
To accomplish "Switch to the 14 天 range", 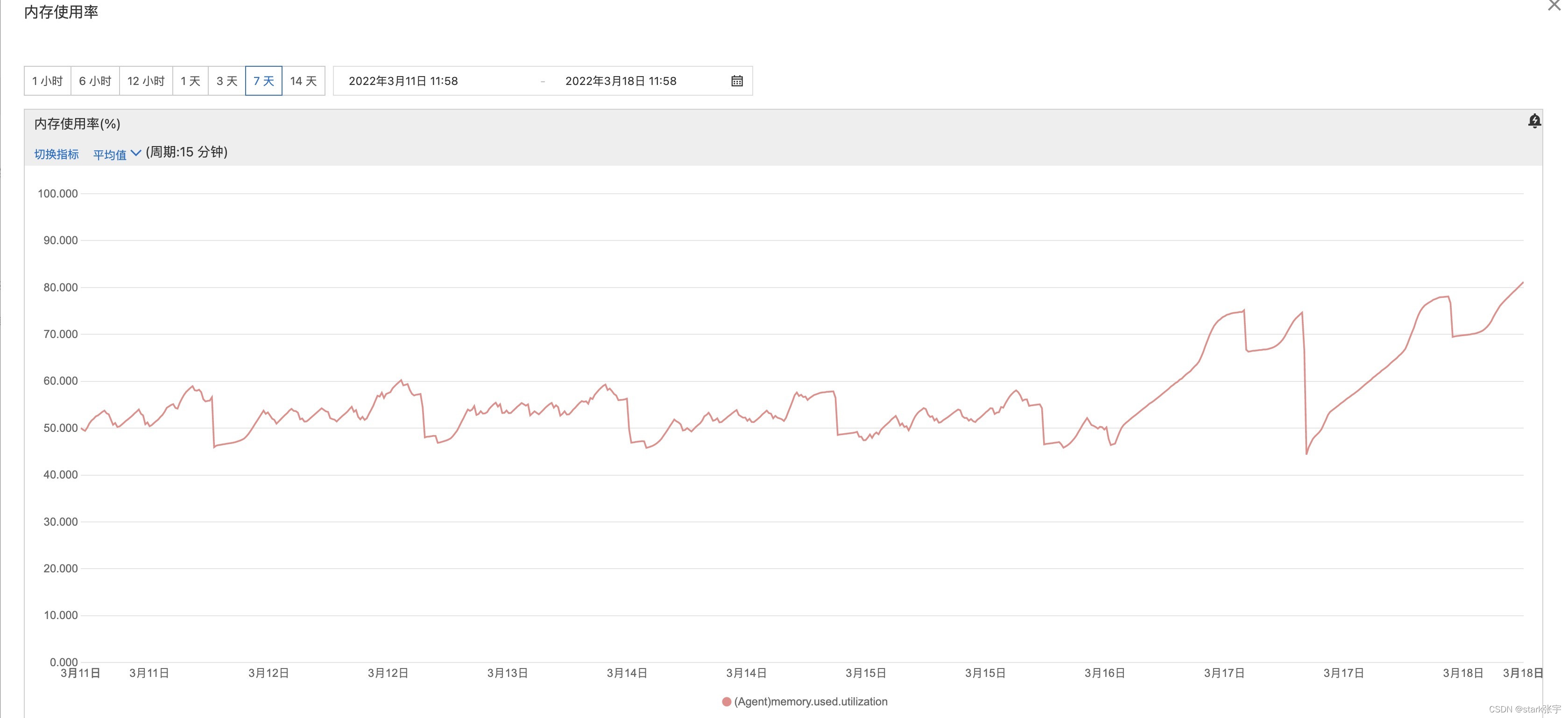I will [x=303, y=81].
